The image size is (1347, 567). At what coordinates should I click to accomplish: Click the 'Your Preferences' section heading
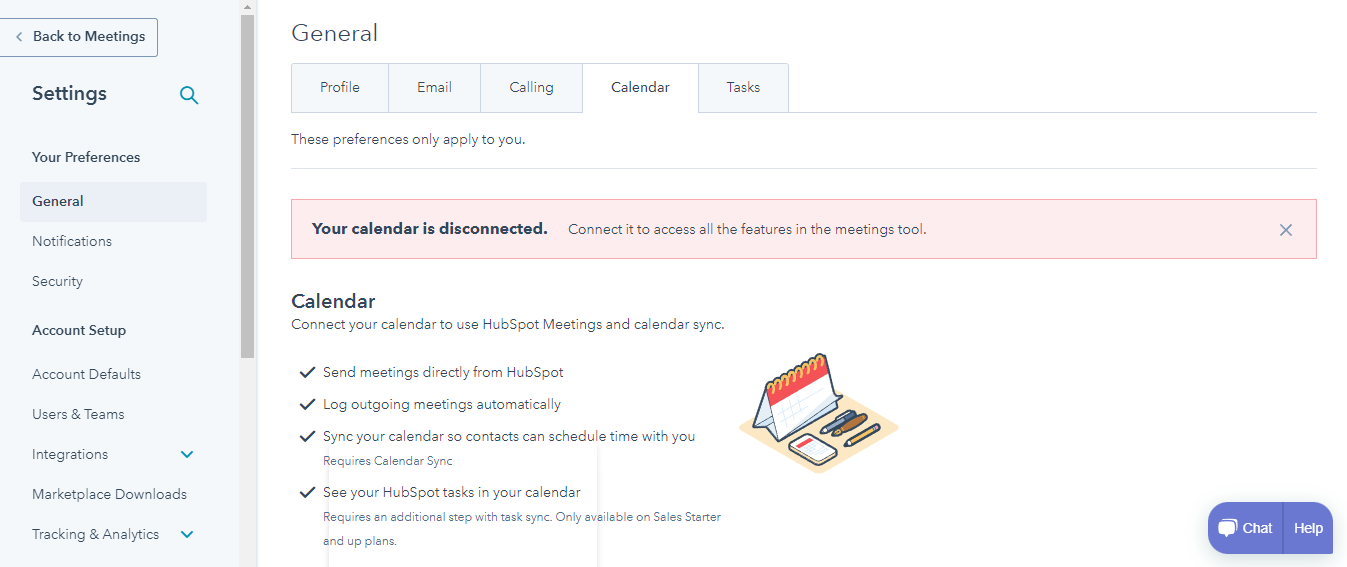tap(86, 157)
